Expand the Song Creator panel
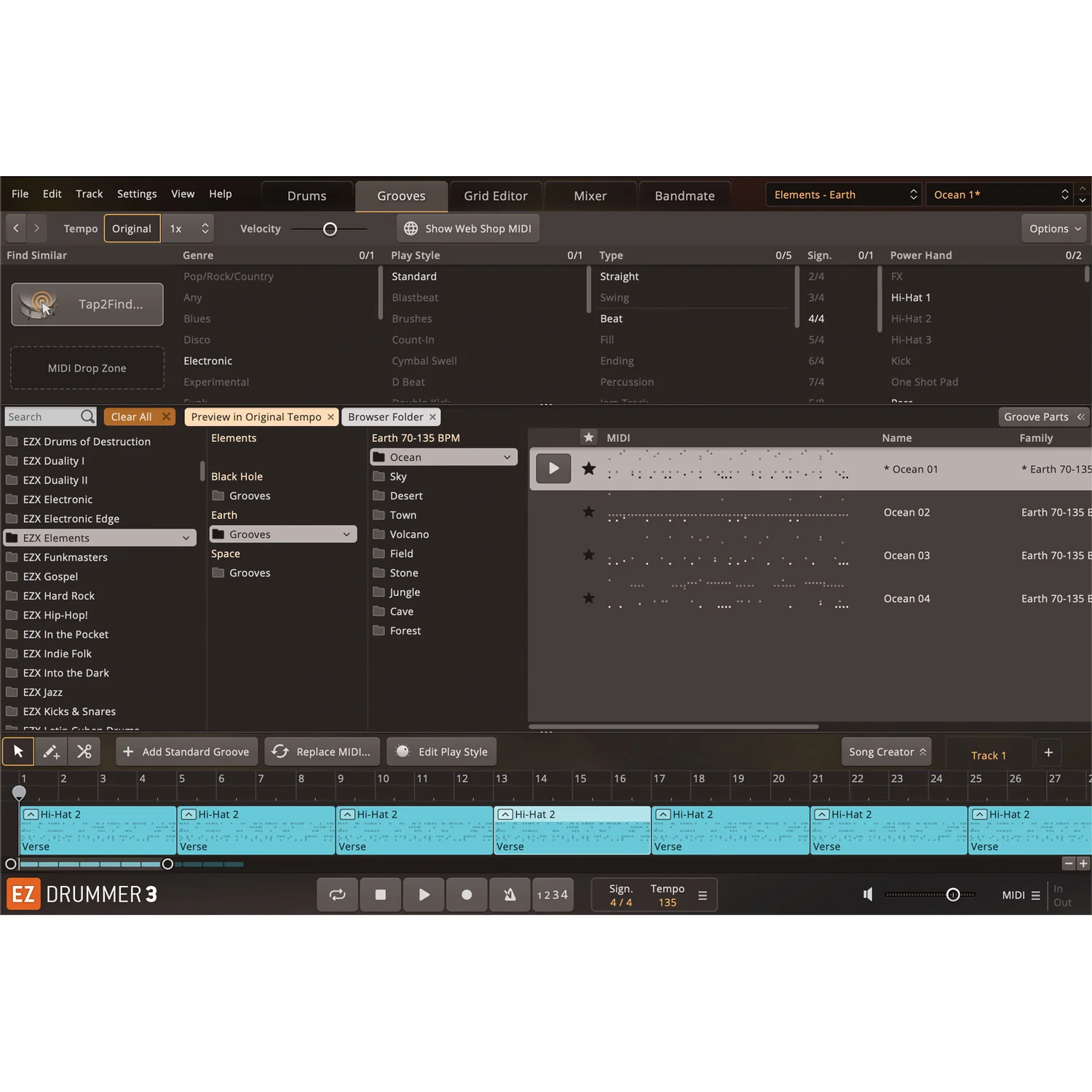The height and width of the screenshot is (1092, 1092). coord(887,752)
